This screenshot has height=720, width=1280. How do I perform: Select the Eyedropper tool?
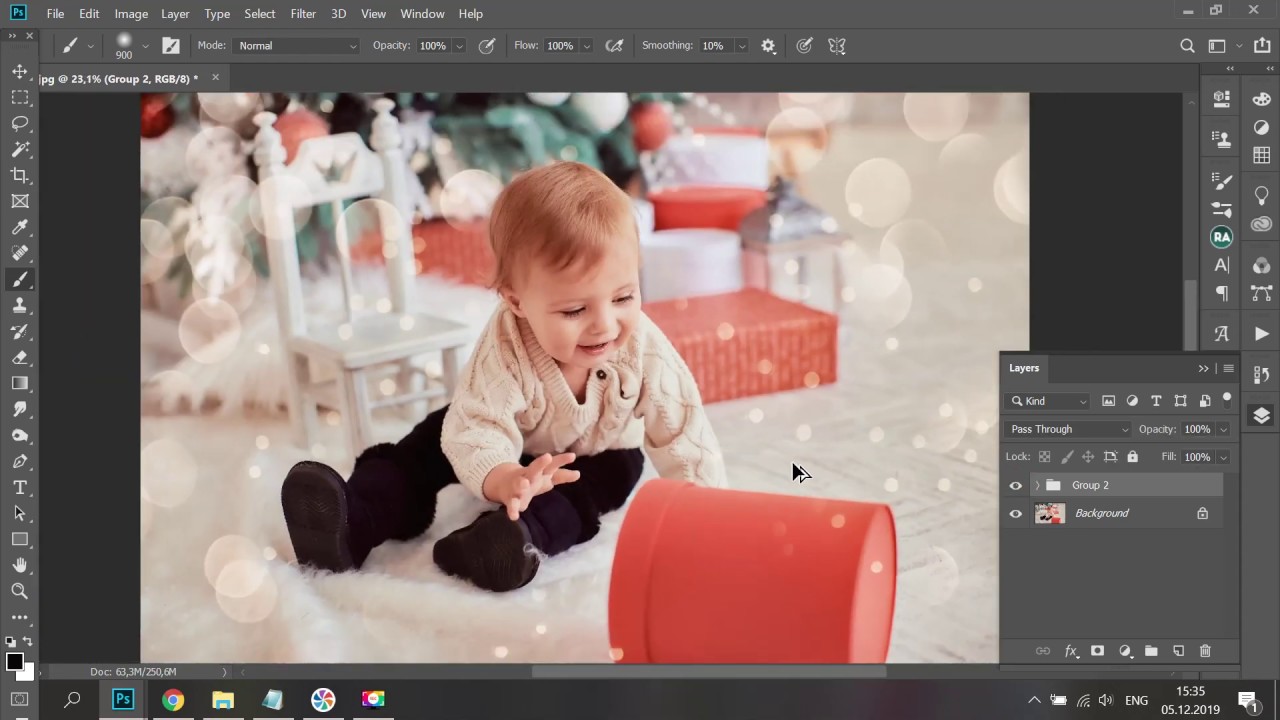click(19, 227)
